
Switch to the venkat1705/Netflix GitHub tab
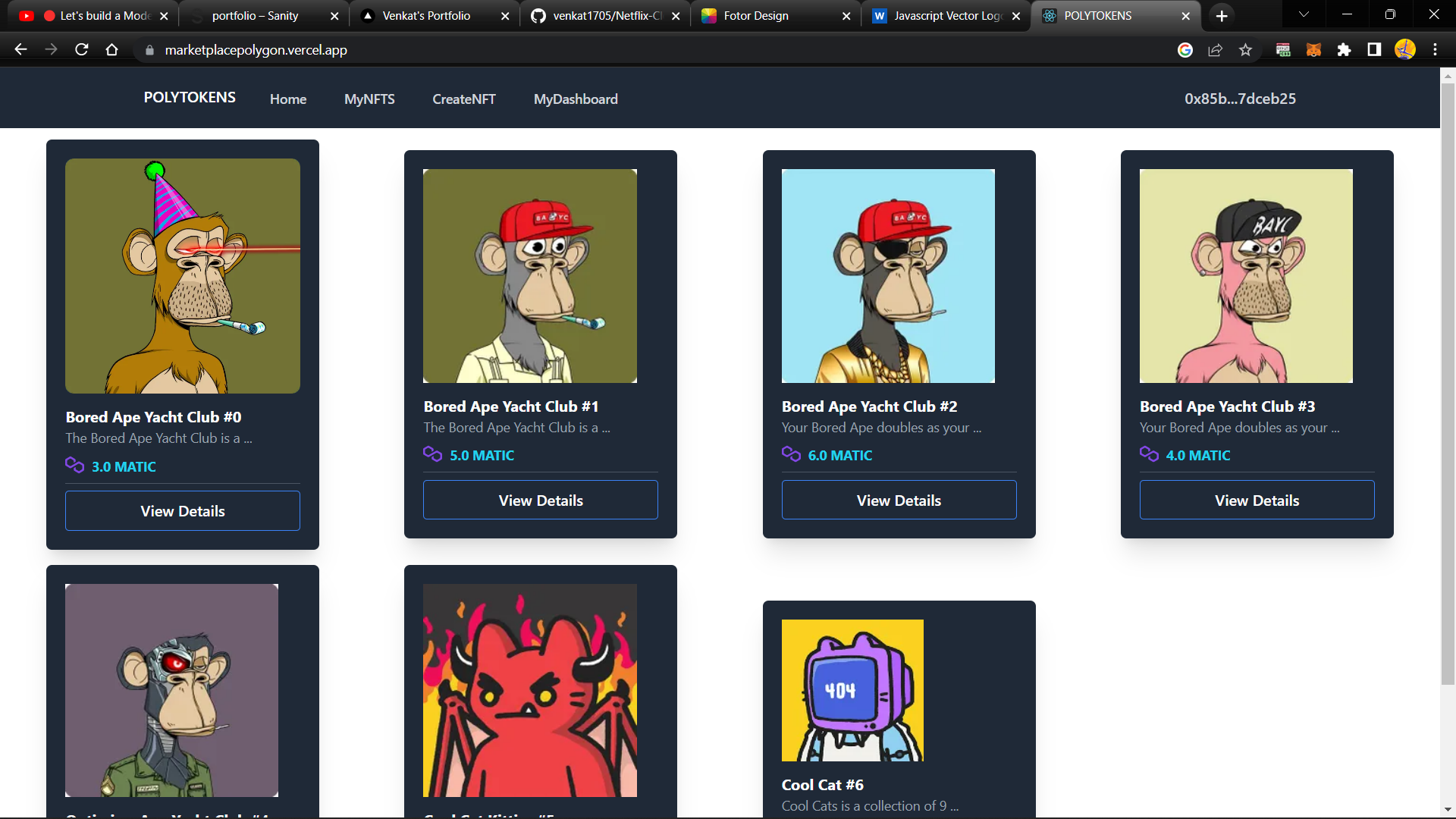[606, 16]
